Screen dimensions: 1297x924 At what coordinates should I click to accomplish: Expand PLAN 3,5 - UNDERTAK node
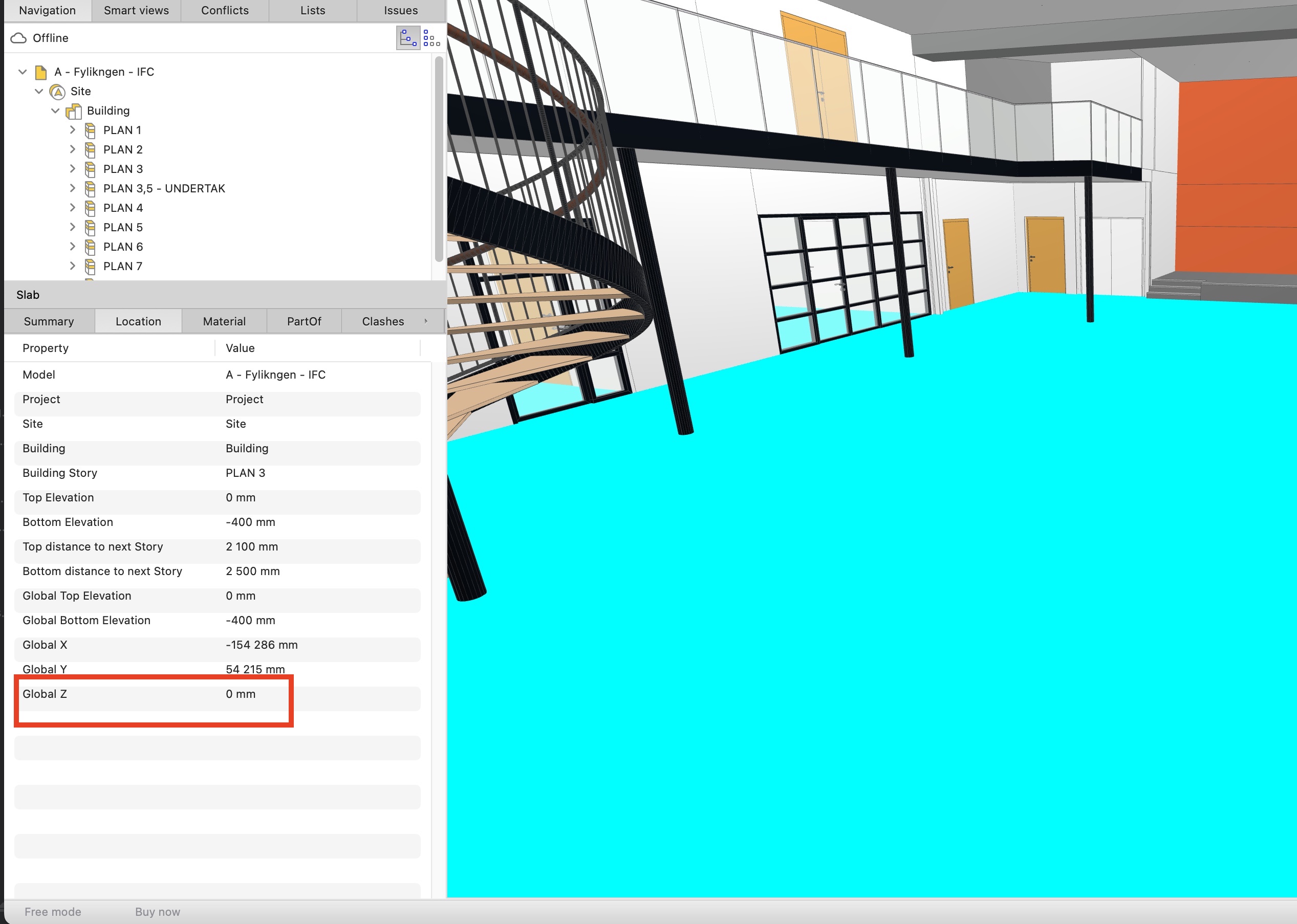point(72,188)
